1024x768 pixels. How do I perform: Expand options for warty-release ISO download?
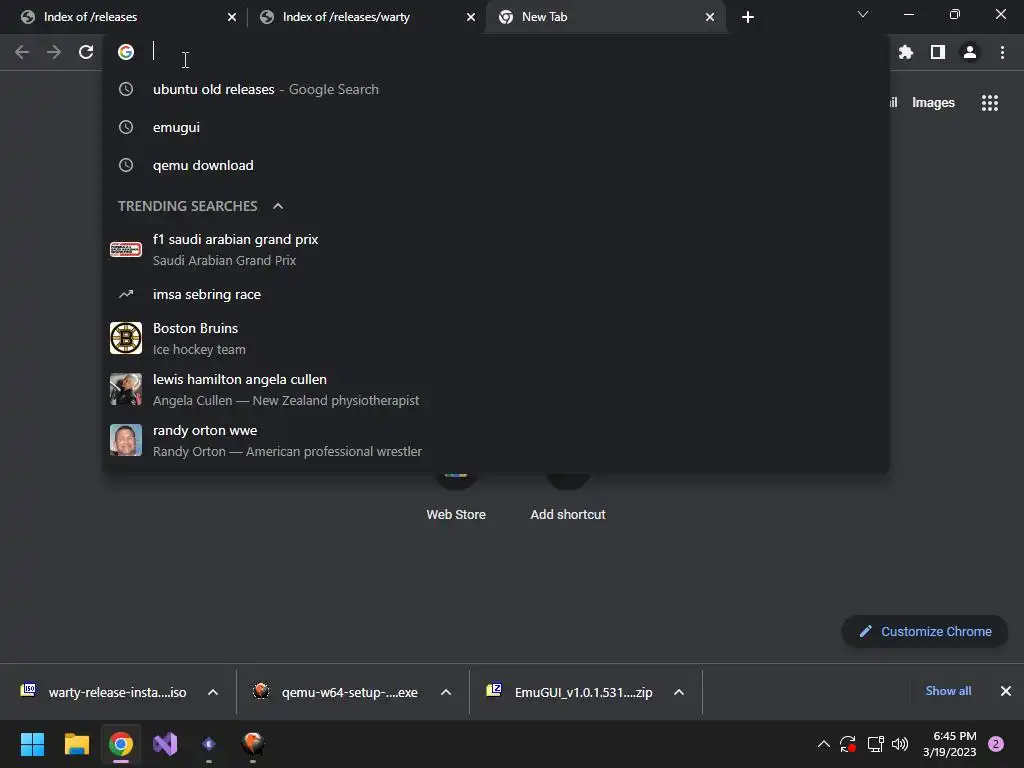click(x=213, y=692)
